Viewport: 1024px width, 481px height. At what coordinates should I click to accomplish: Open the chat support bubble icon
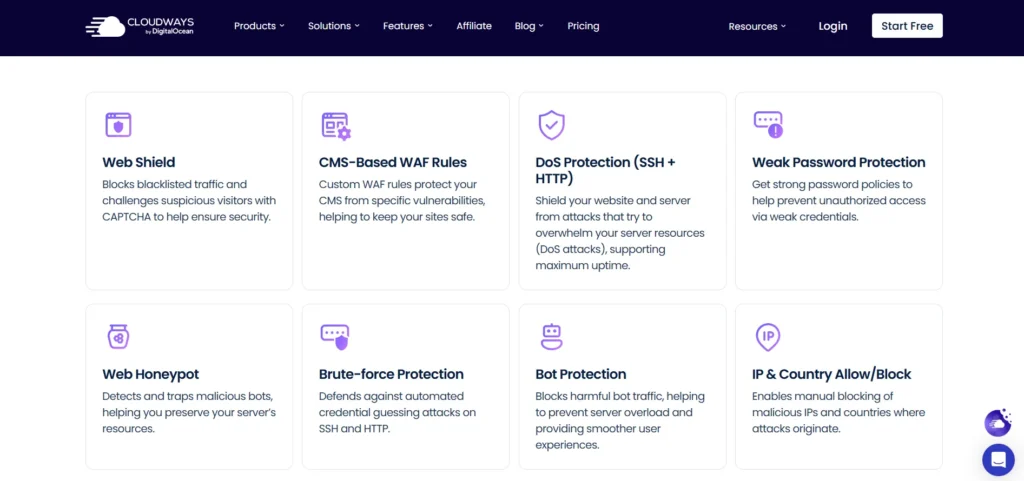click(x=997, y=459)
